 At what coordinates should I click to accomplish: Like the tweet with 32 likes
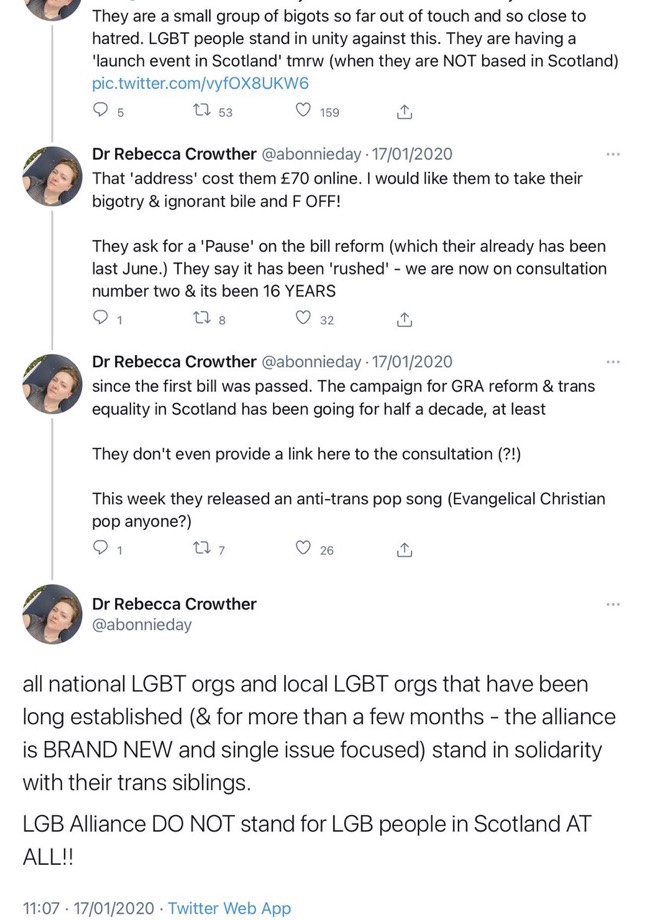click(x=303, y=319)
